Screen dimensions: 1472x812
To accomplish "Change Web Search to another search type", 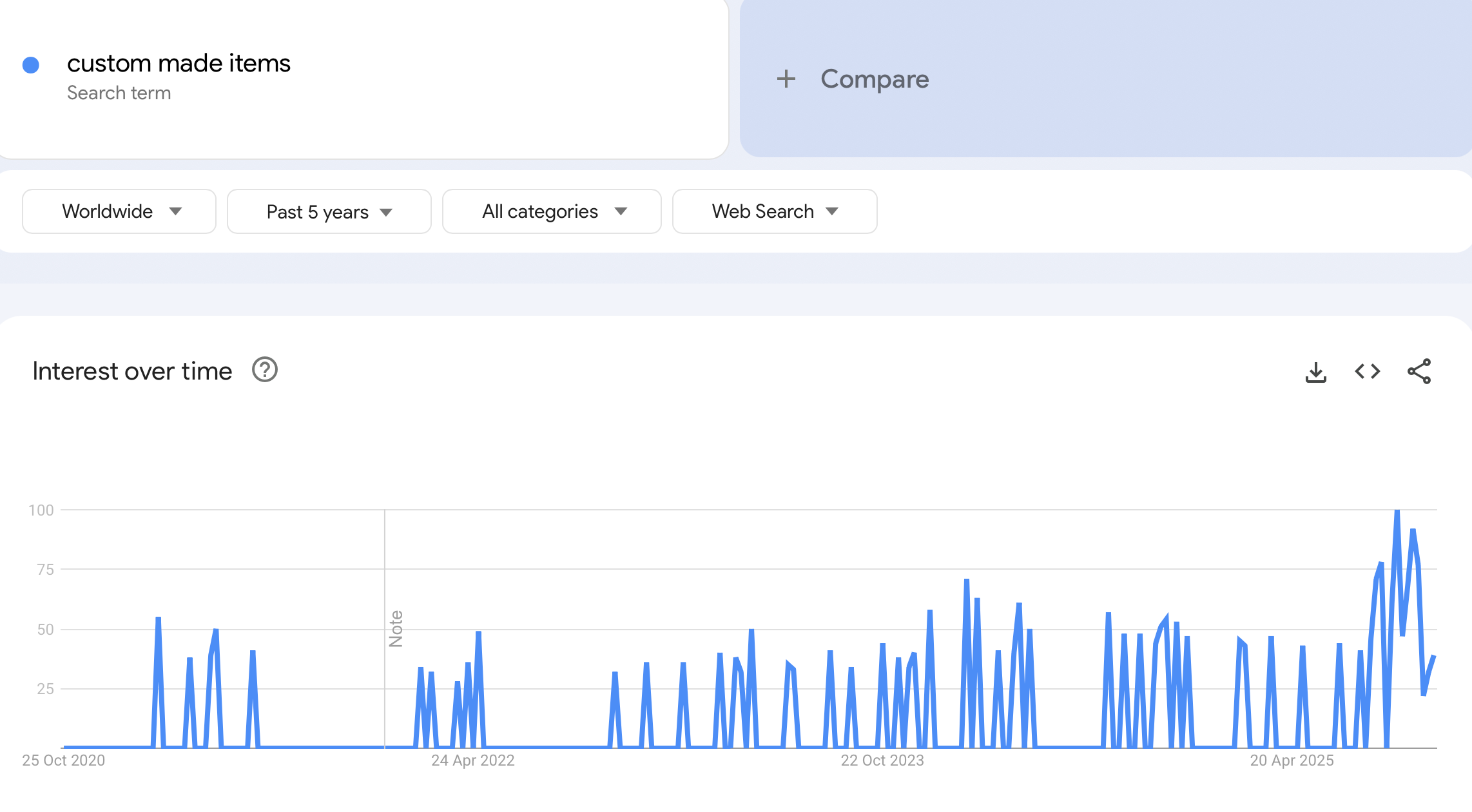I will tap(773, 211).
